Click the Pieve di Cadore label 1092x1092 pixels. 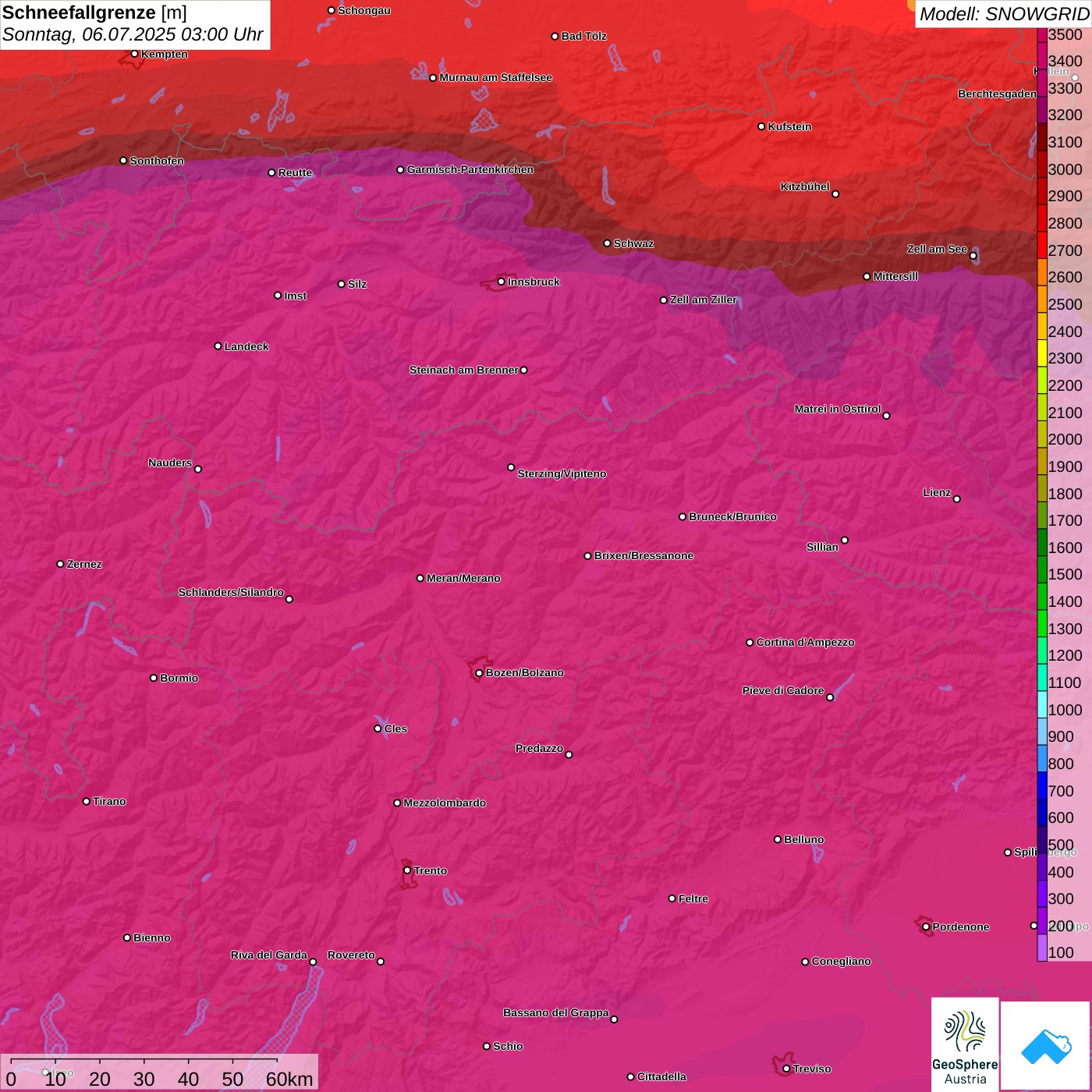click(x=783, y=691)
